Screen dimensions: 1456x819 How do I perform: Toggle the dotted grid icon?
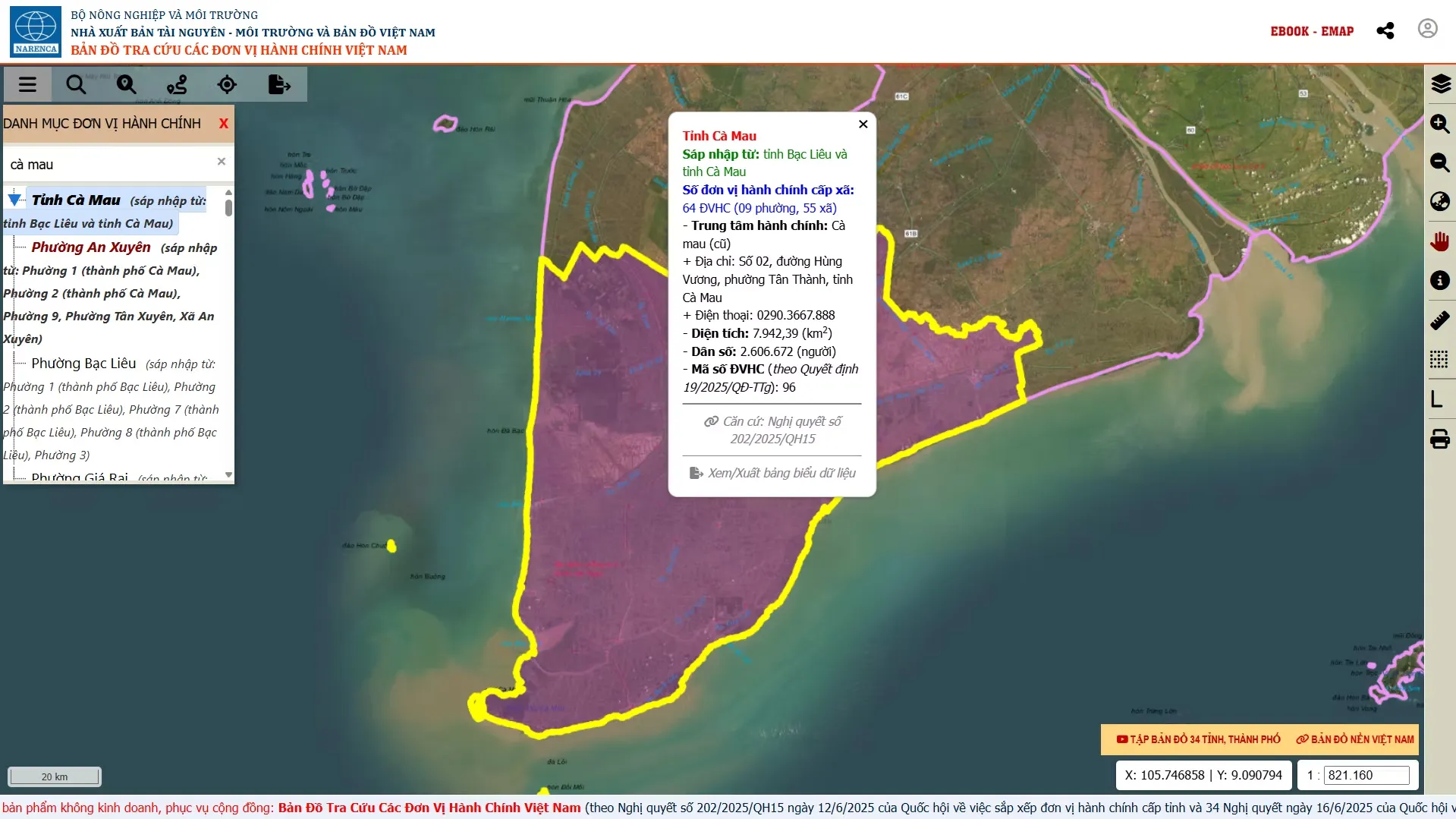(1439, 359)
